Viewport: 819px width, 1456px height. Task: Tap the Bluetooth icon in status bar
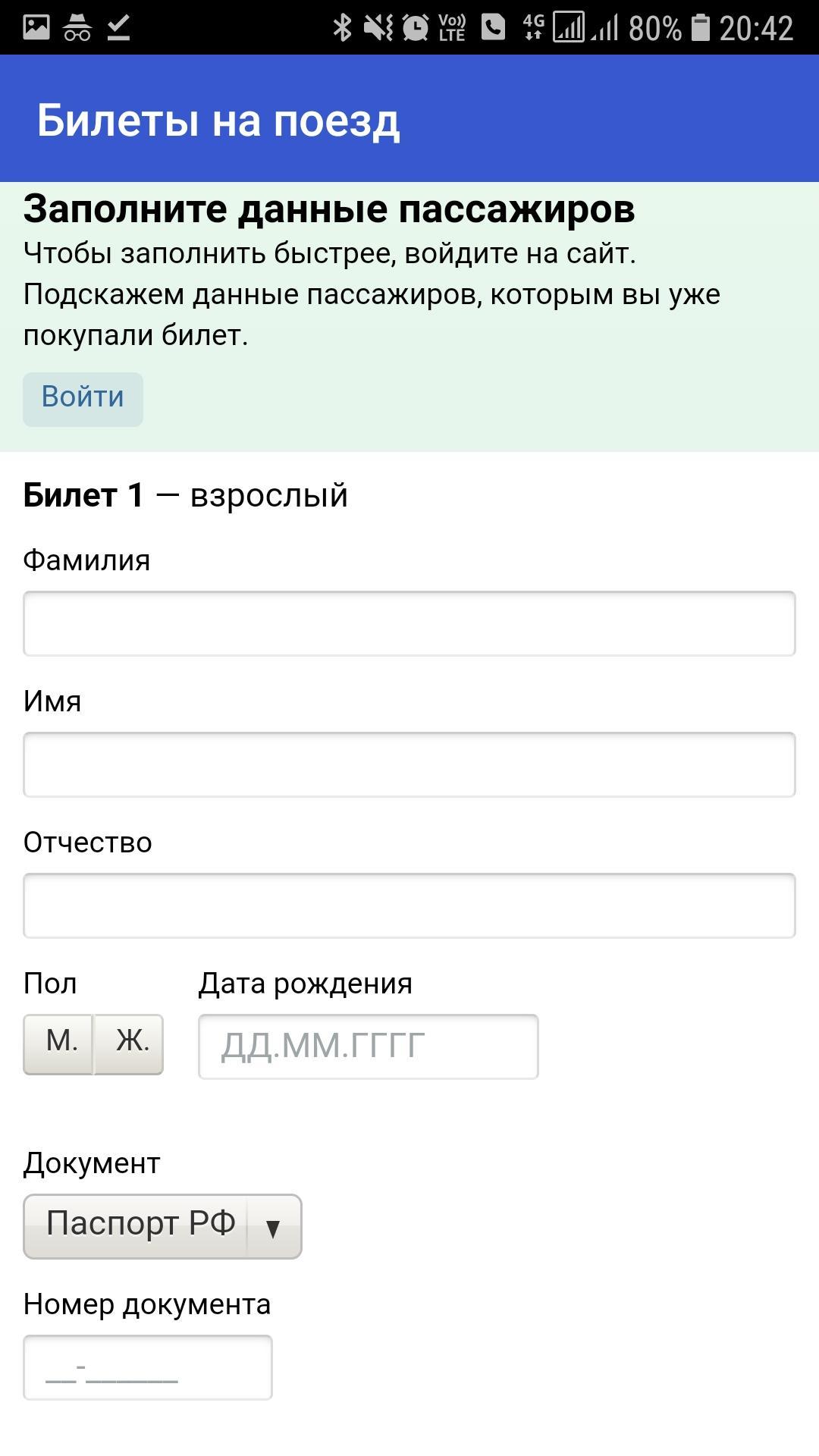coord(343,28)
